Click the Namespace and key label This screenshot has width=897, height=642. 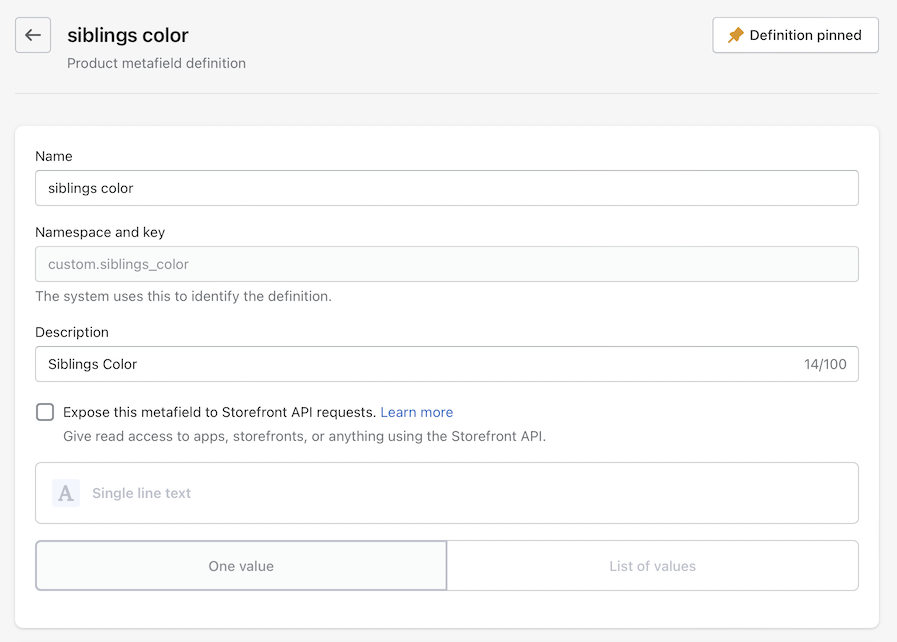[x=100, y=232]
